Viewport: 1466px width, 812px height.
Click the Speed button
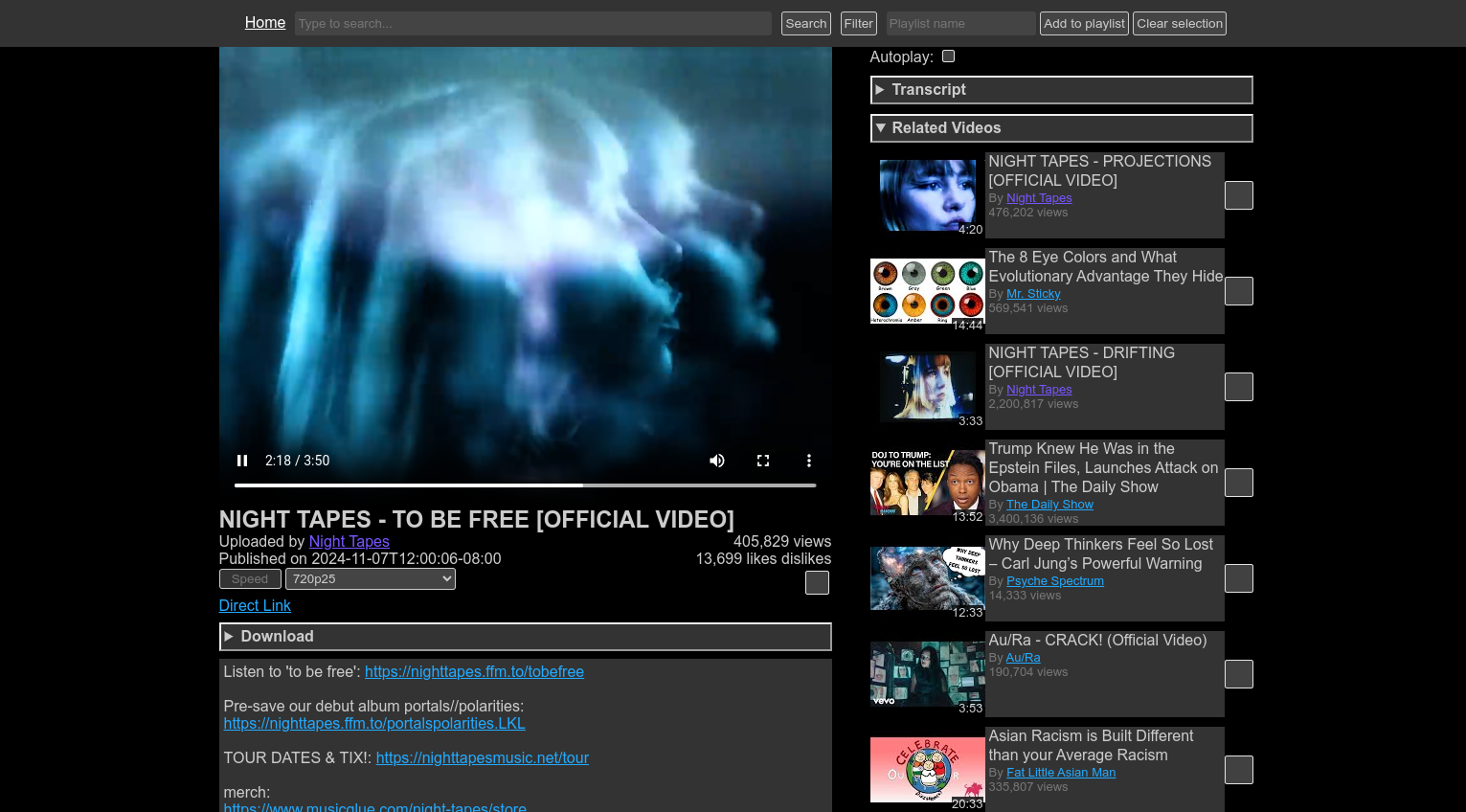[x=250, y=579]
